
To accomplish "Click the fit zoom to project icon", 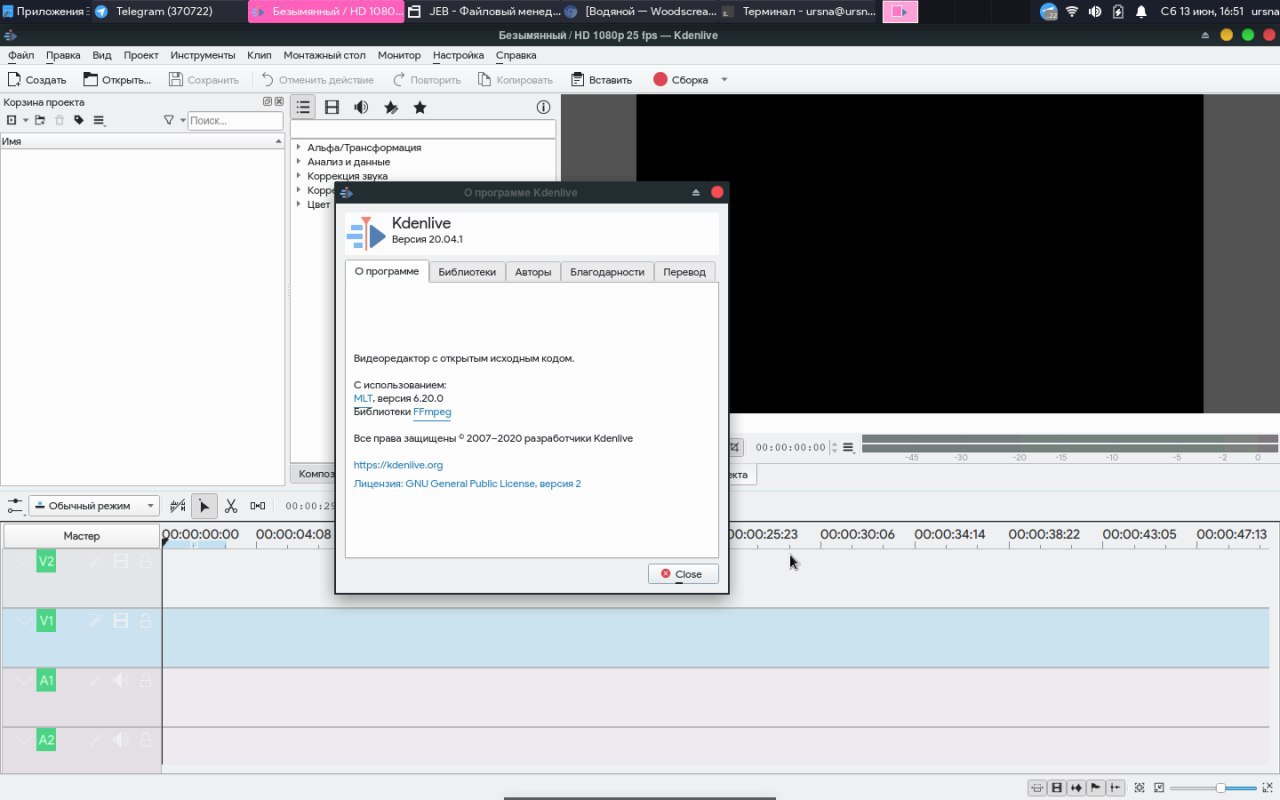I will (1140, 788).
